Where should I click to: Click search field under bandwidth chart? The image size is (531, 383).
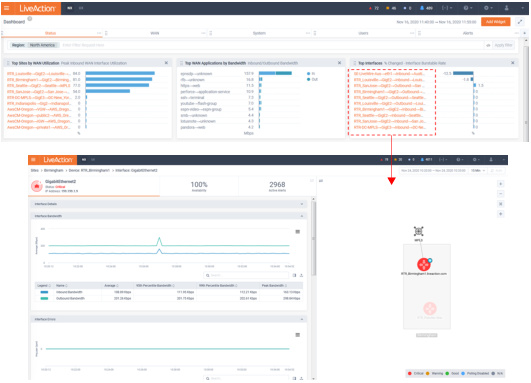click(246, 275)
